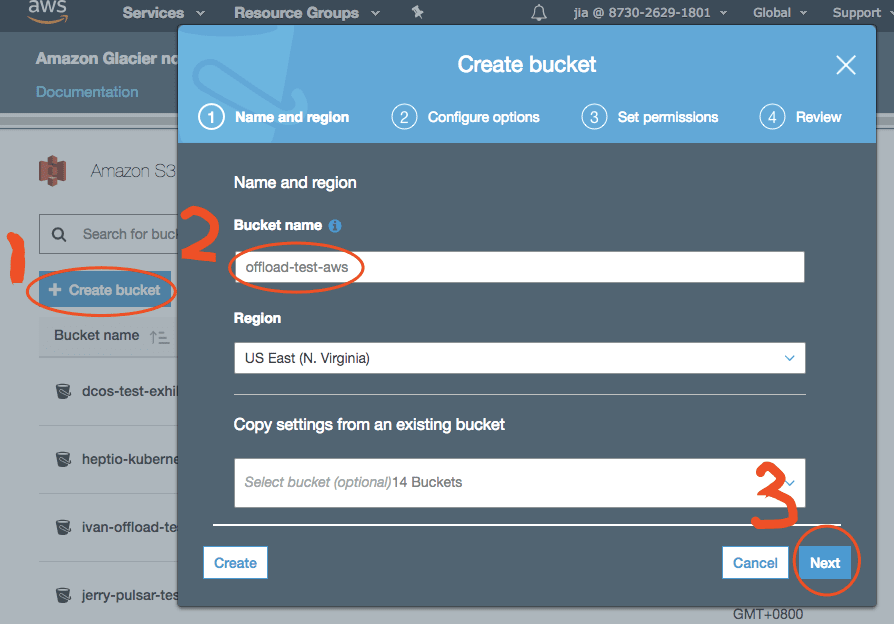The image size is (894, 624).
Task: Click dcos-test bucket icon
Action: tap(63, 391)
